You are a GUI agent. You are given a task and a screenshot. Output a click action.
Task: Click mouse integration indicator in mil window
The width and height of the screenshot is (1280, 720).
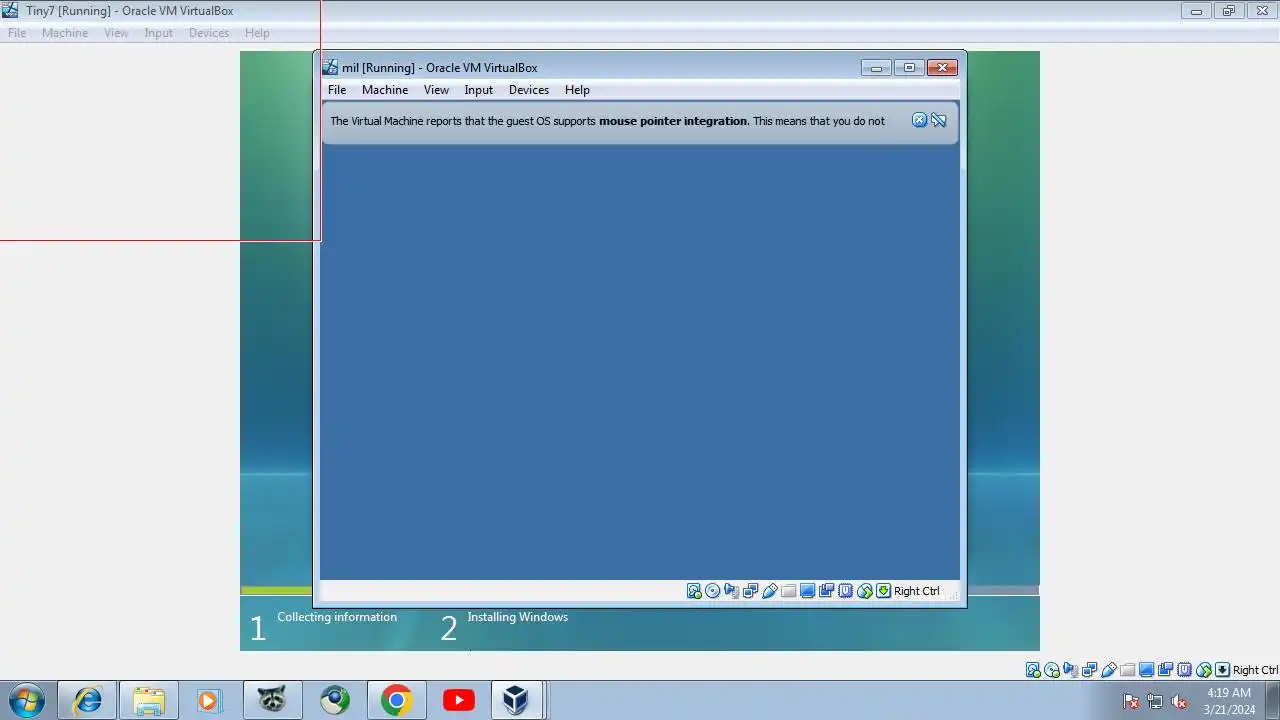[x=865, y=591]
